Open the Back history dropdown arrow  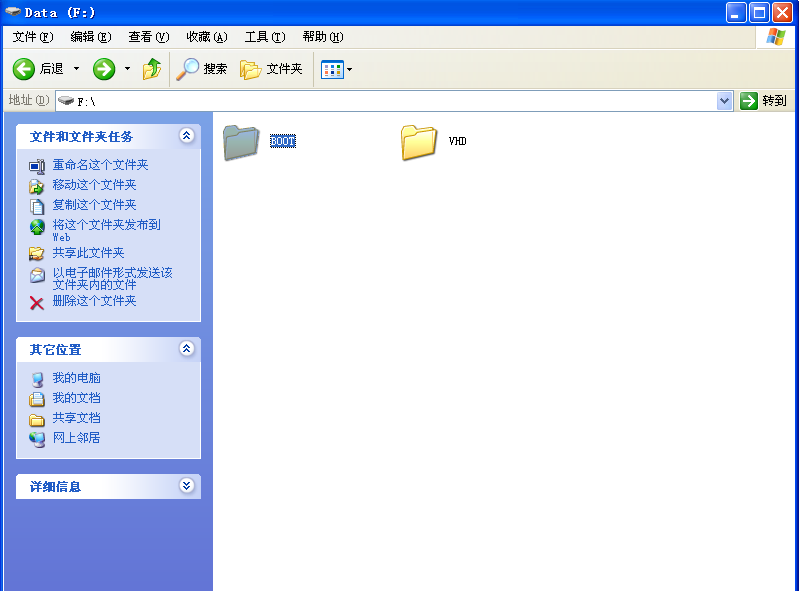click(x=76, y=68)
